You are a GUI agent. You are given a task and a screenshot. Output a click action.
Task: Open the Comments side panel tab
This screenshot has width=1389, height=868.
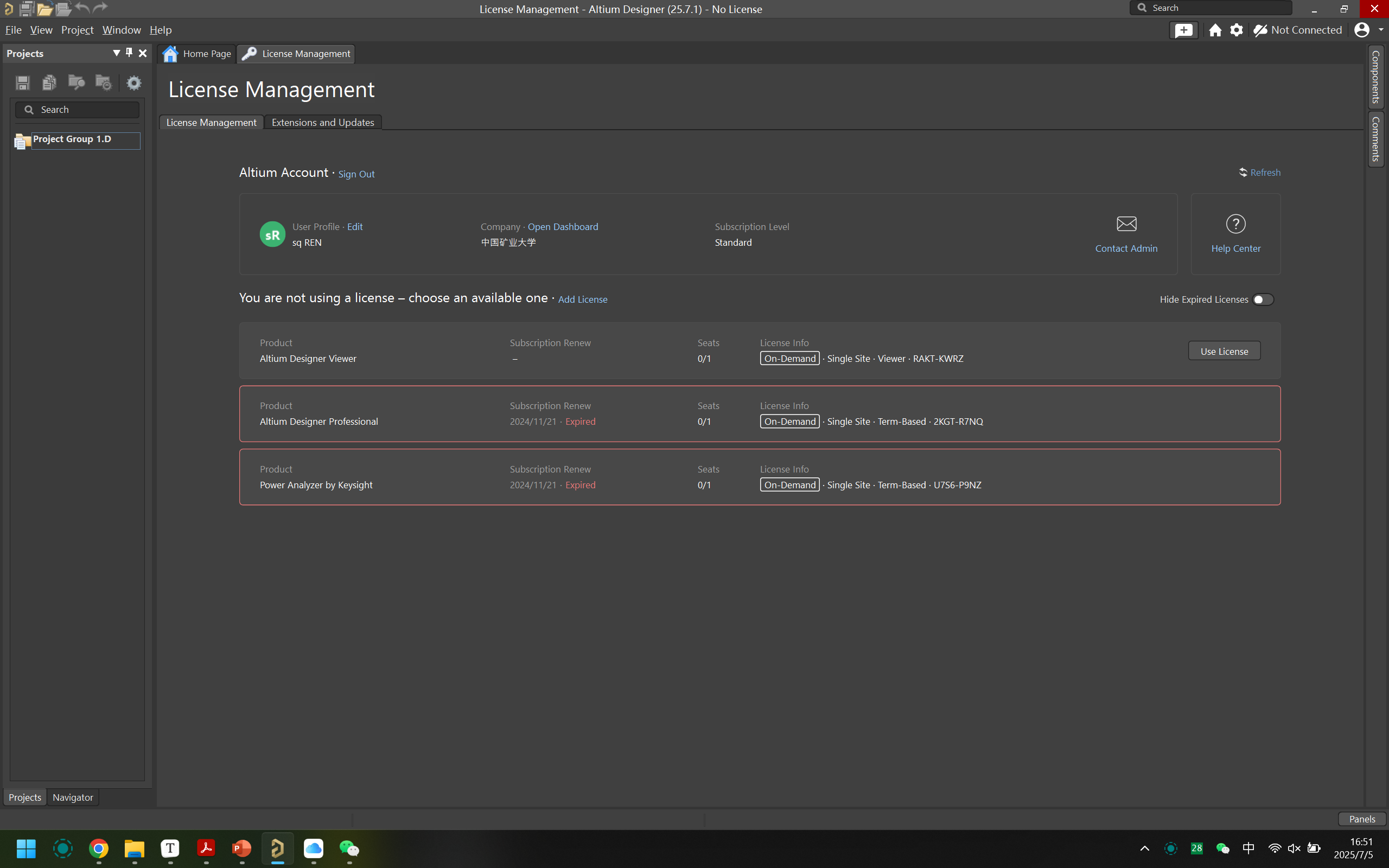pos(1377,139)
